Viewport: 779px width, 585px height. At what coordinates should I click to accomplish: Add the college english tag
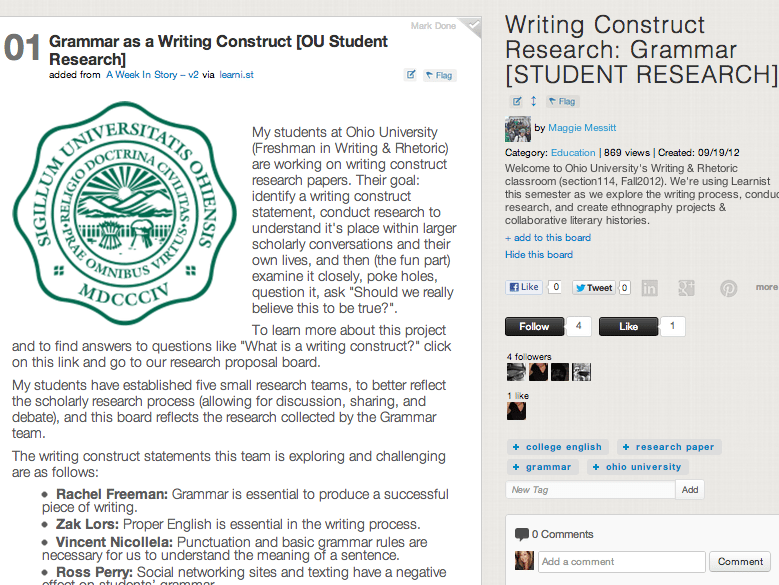coord(558,447)
